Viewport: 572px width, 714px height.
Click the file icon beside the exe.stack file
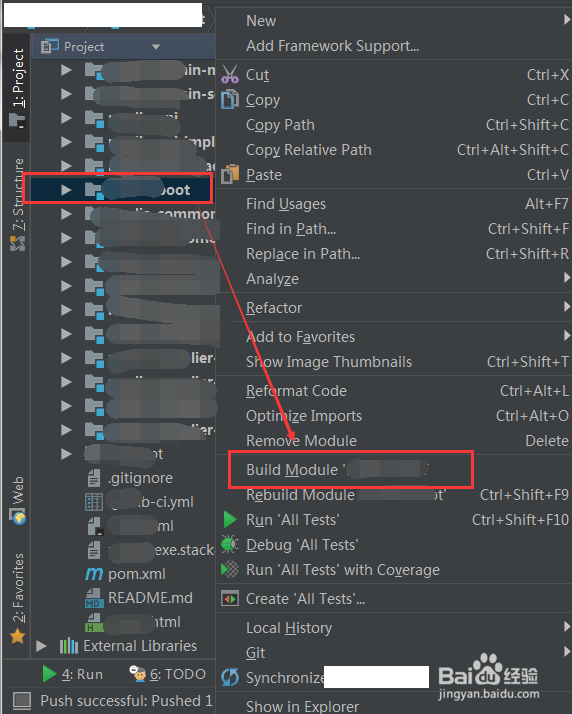tap(94, 550)
